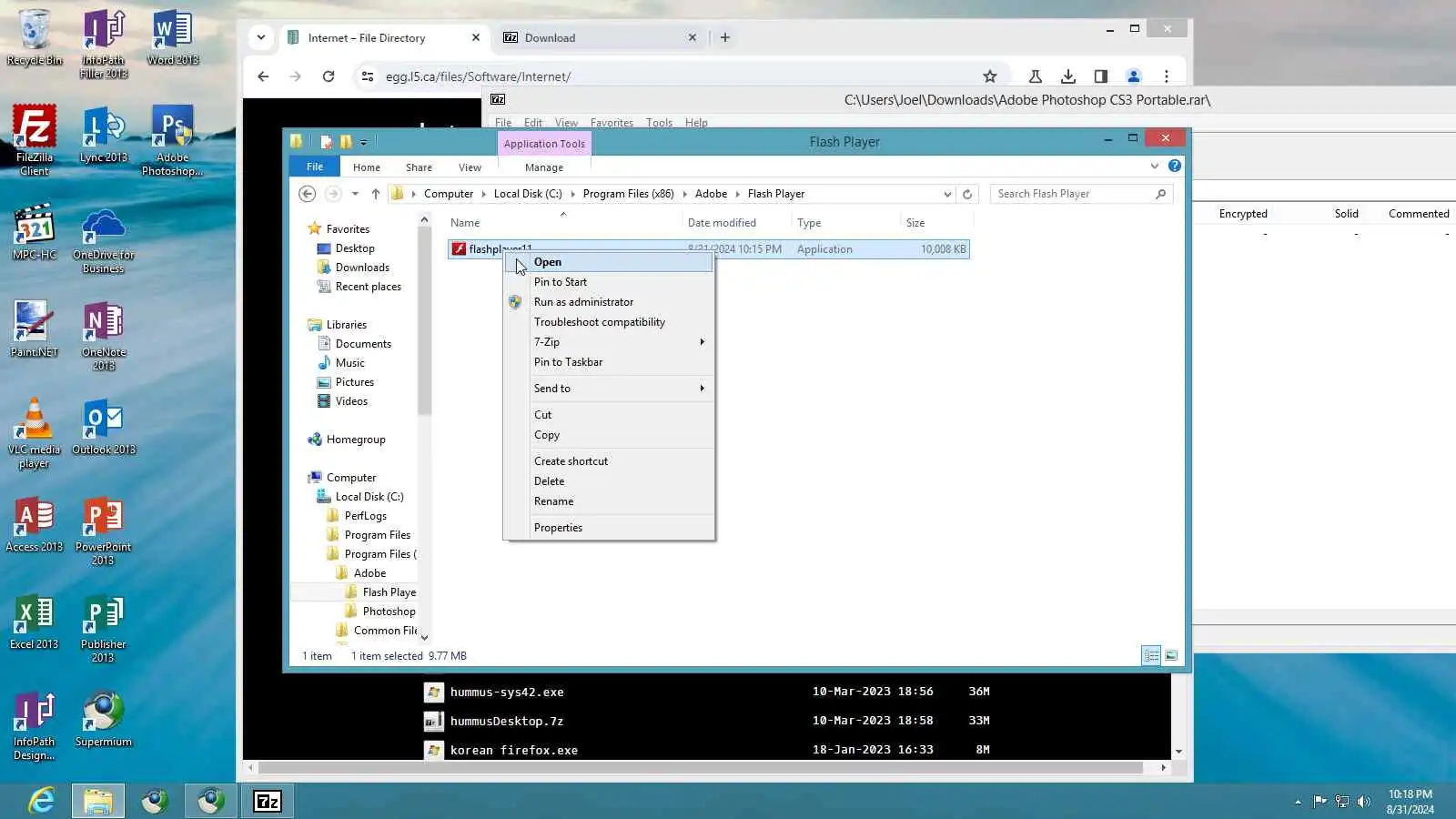Switch to the Manage ribbon tab
The image size is (1456, 819).
click(544, 167)
